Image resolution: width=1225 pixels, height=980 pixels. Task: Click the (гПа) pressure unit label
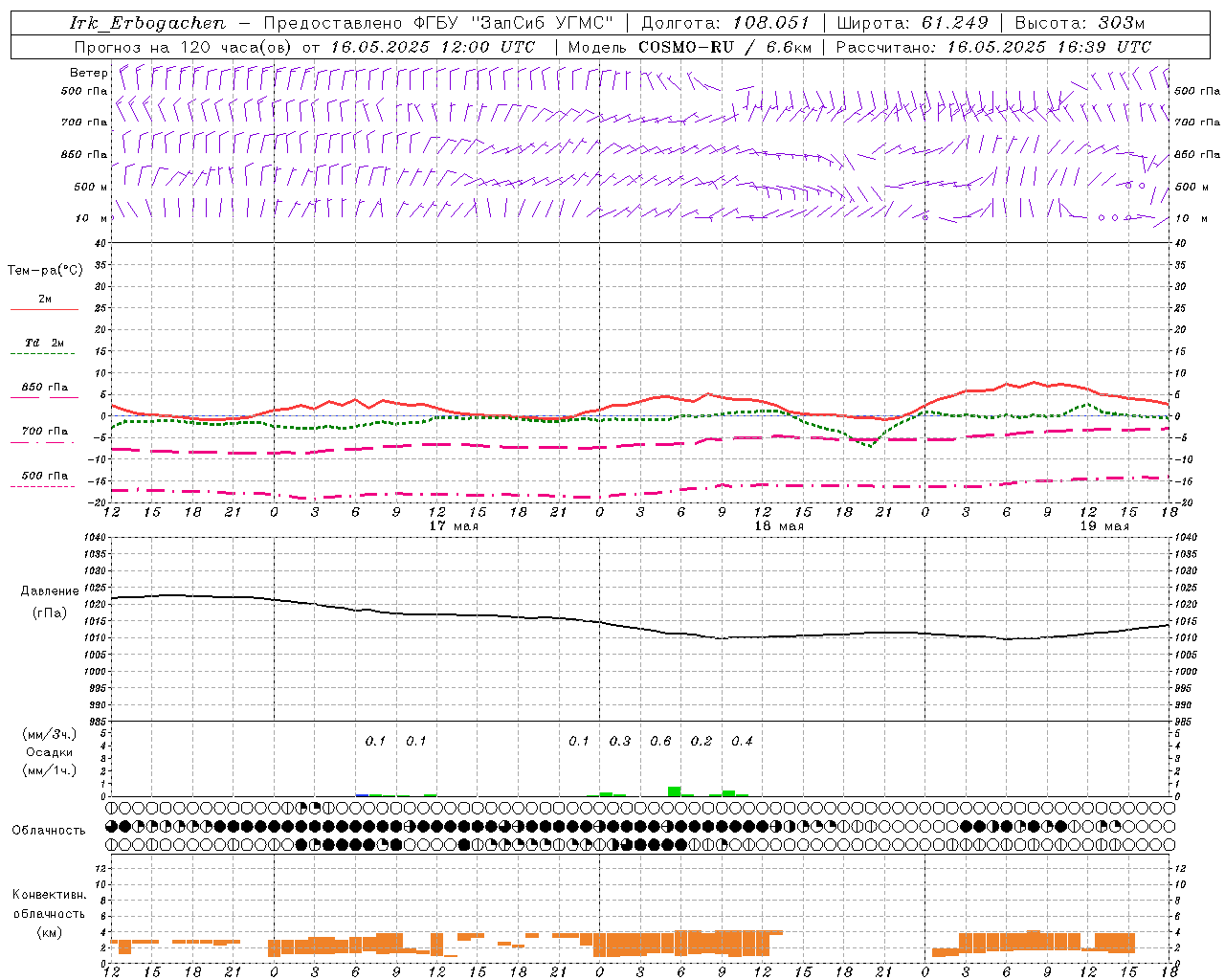pos(49,612)
